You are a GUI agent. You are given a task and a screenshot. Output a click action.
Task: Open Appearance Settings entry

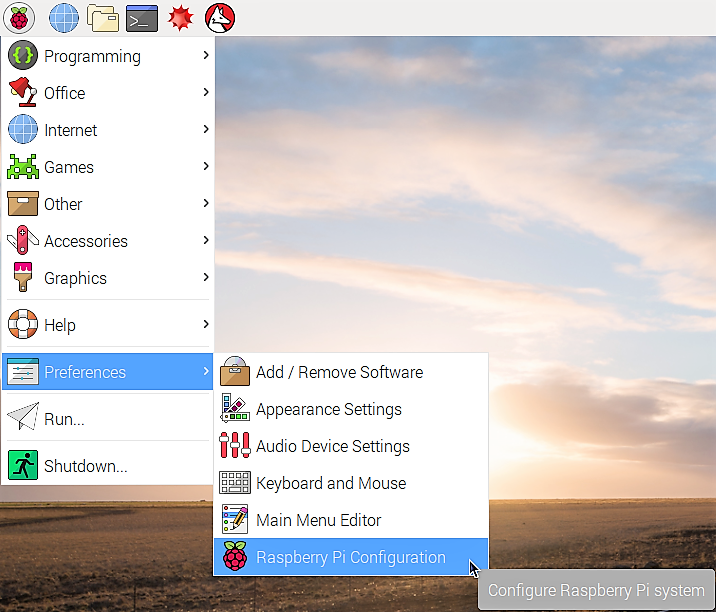tap(351, 409)
